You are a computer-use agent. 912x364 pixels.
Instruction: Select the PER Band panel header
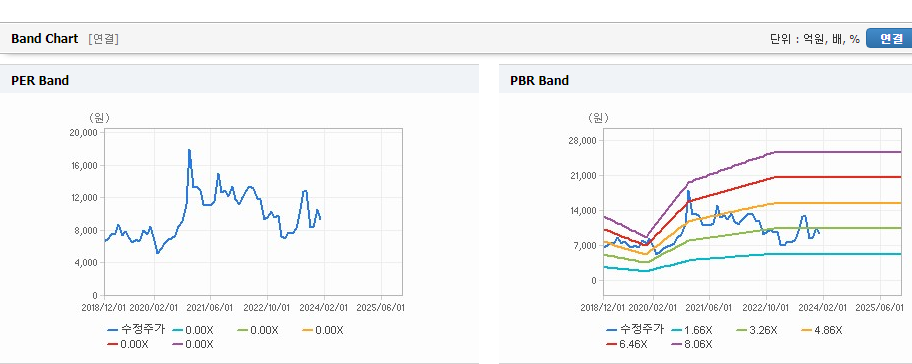[x=239, y=80]
